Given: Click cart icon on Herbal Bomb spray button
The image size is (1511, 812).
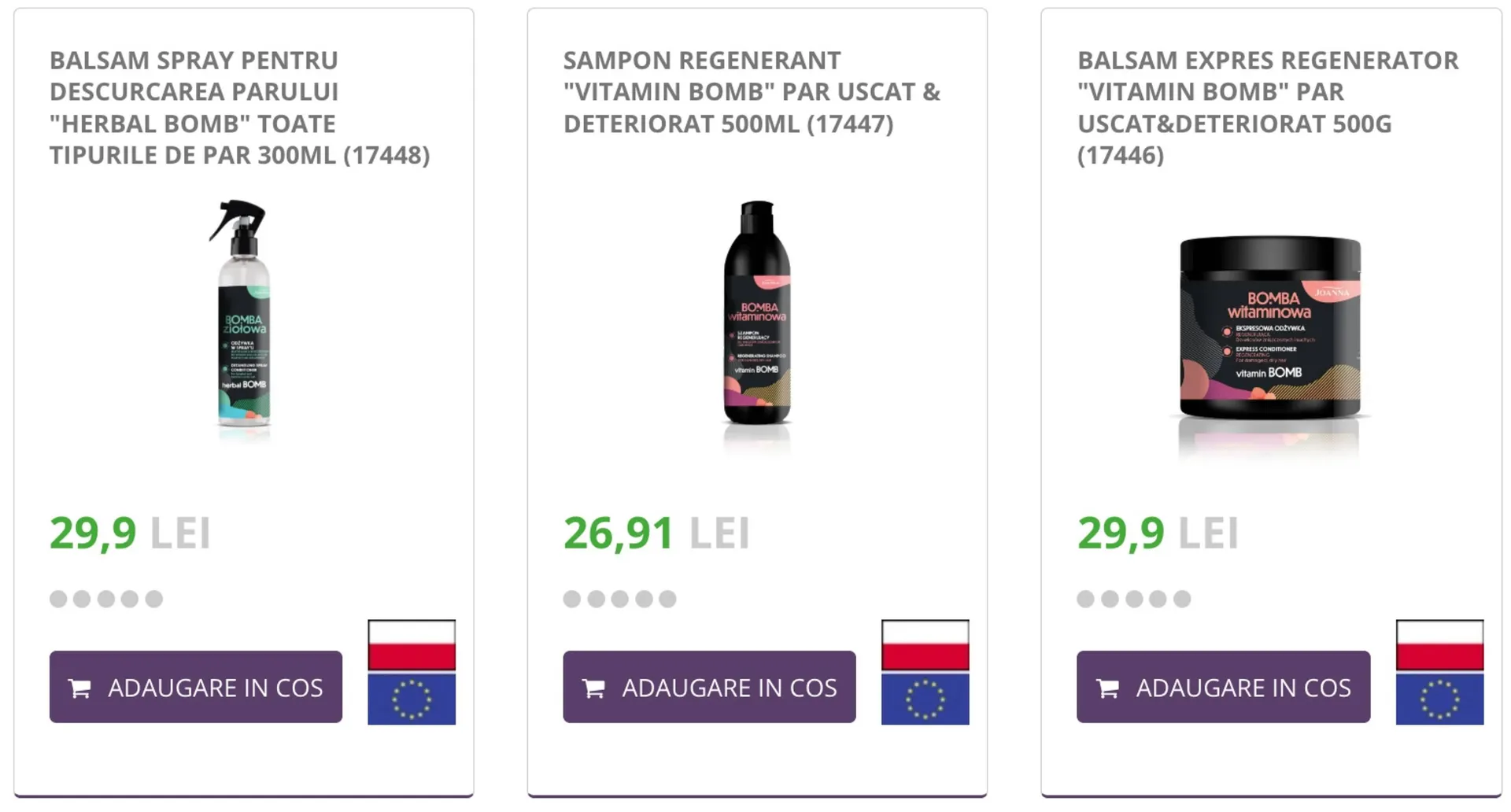Looking at the screenshot, I should pyautogui.click(x=79, y=688).
